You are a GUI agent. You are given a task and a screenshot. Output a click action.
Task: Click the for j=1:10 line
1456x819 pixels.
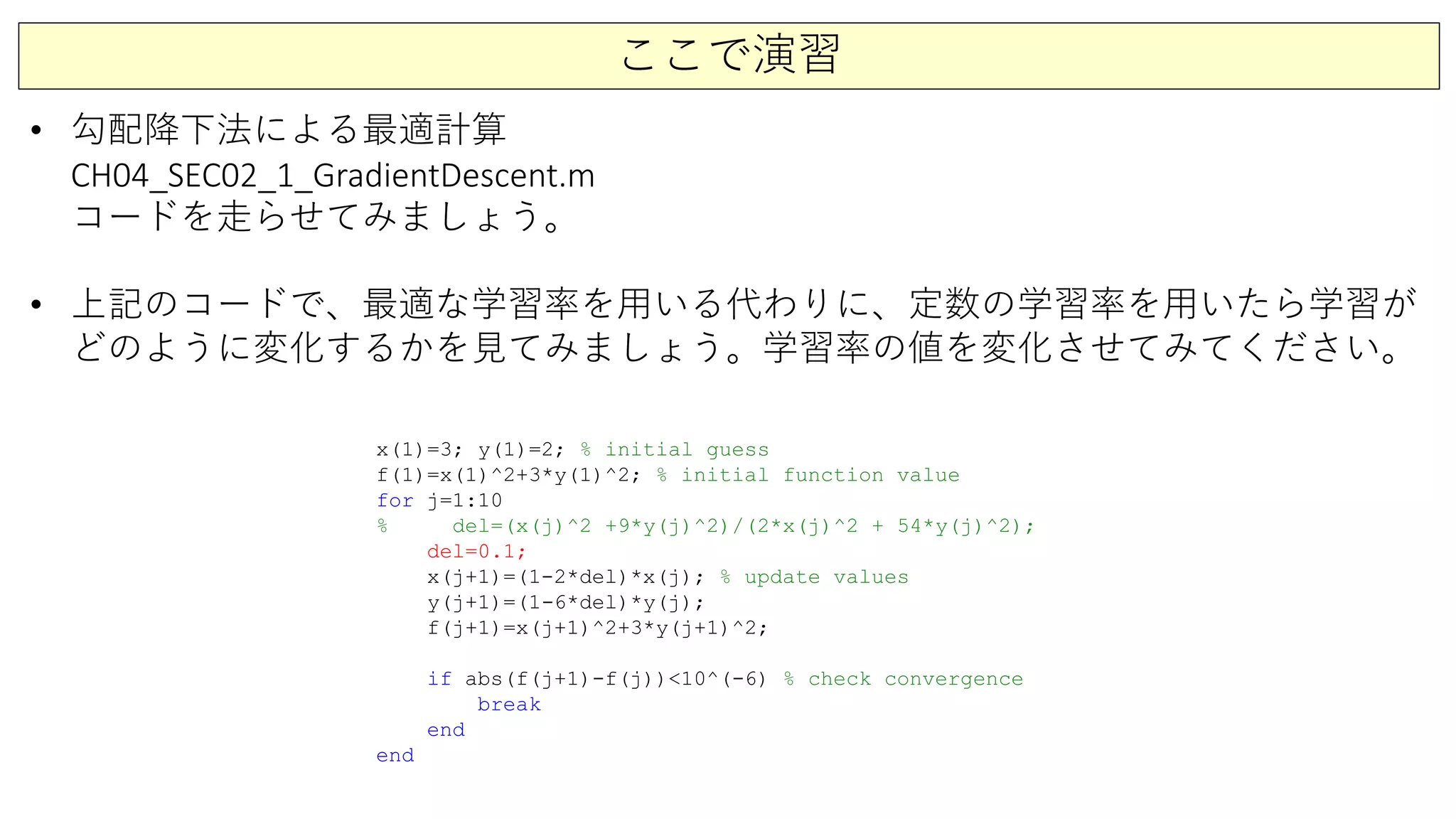pyautogui.click(x=439, y=500)
